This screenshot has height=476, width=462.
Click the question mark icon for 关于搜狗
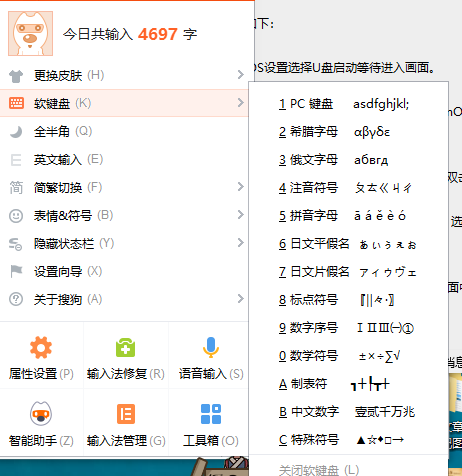pos(16,299)
